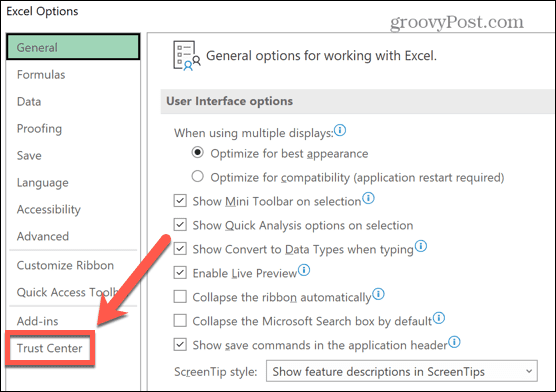Open the Trust Center category
The image size is (556, 392).
pos(49,348)
